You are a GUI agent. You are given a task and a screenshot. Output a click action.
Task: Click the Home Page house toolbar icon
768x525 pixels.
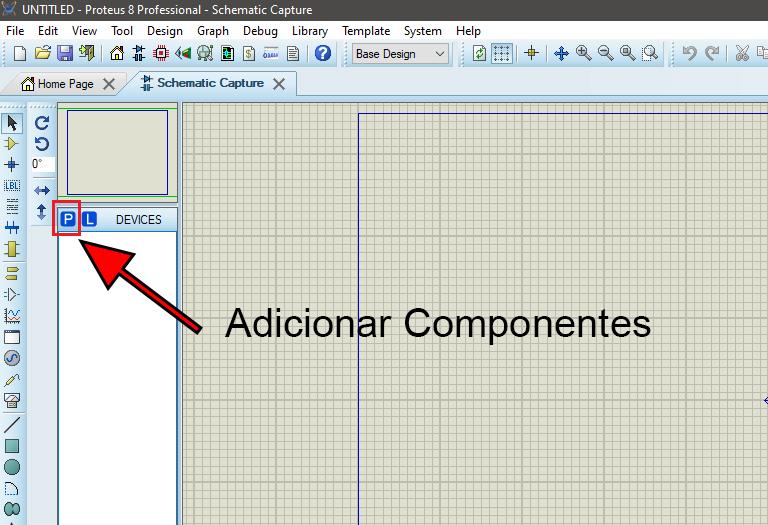(117, 53)
